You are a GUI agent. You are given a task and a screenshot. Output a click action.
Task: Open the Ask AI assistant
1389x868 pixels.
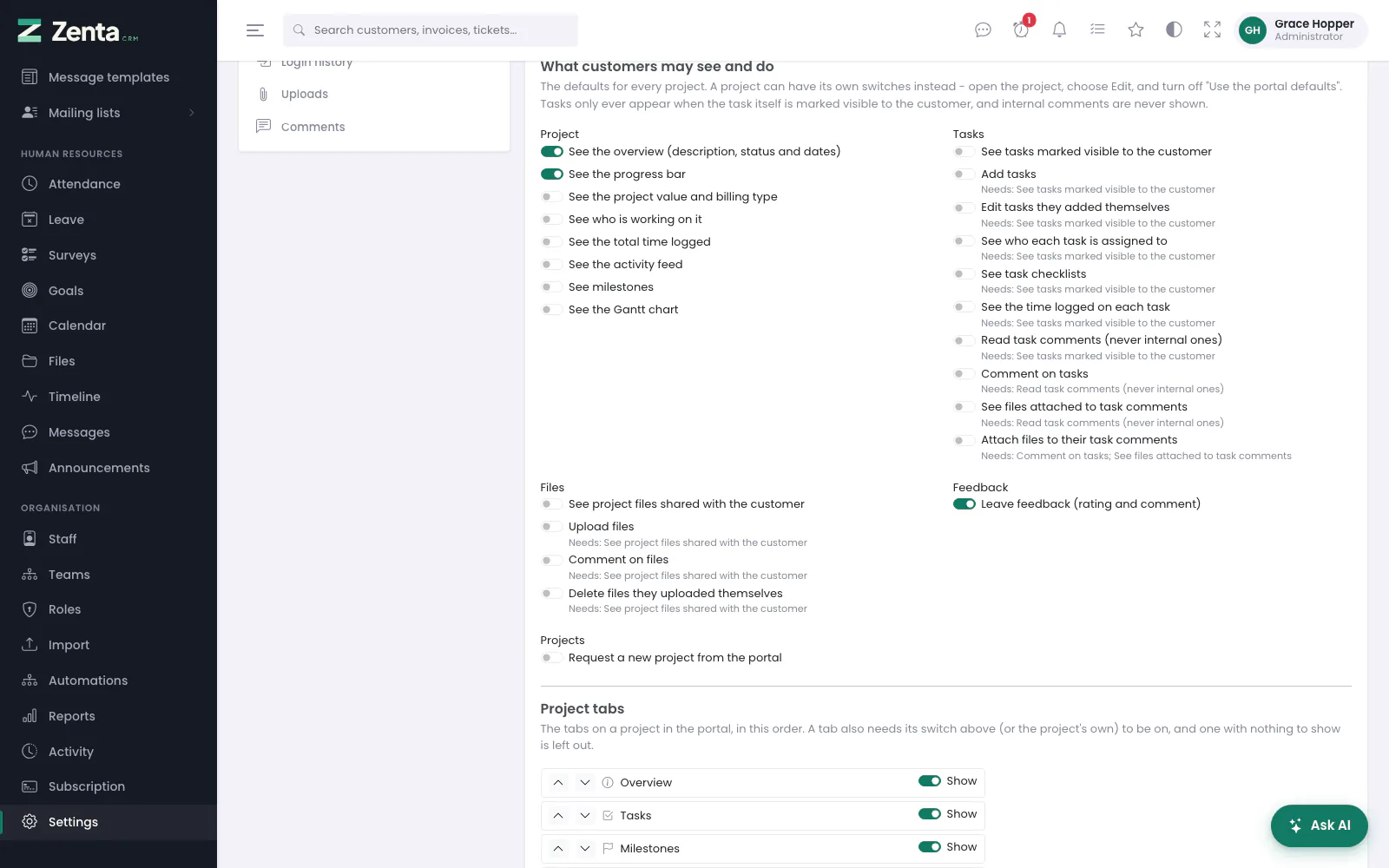point(1319,825)
